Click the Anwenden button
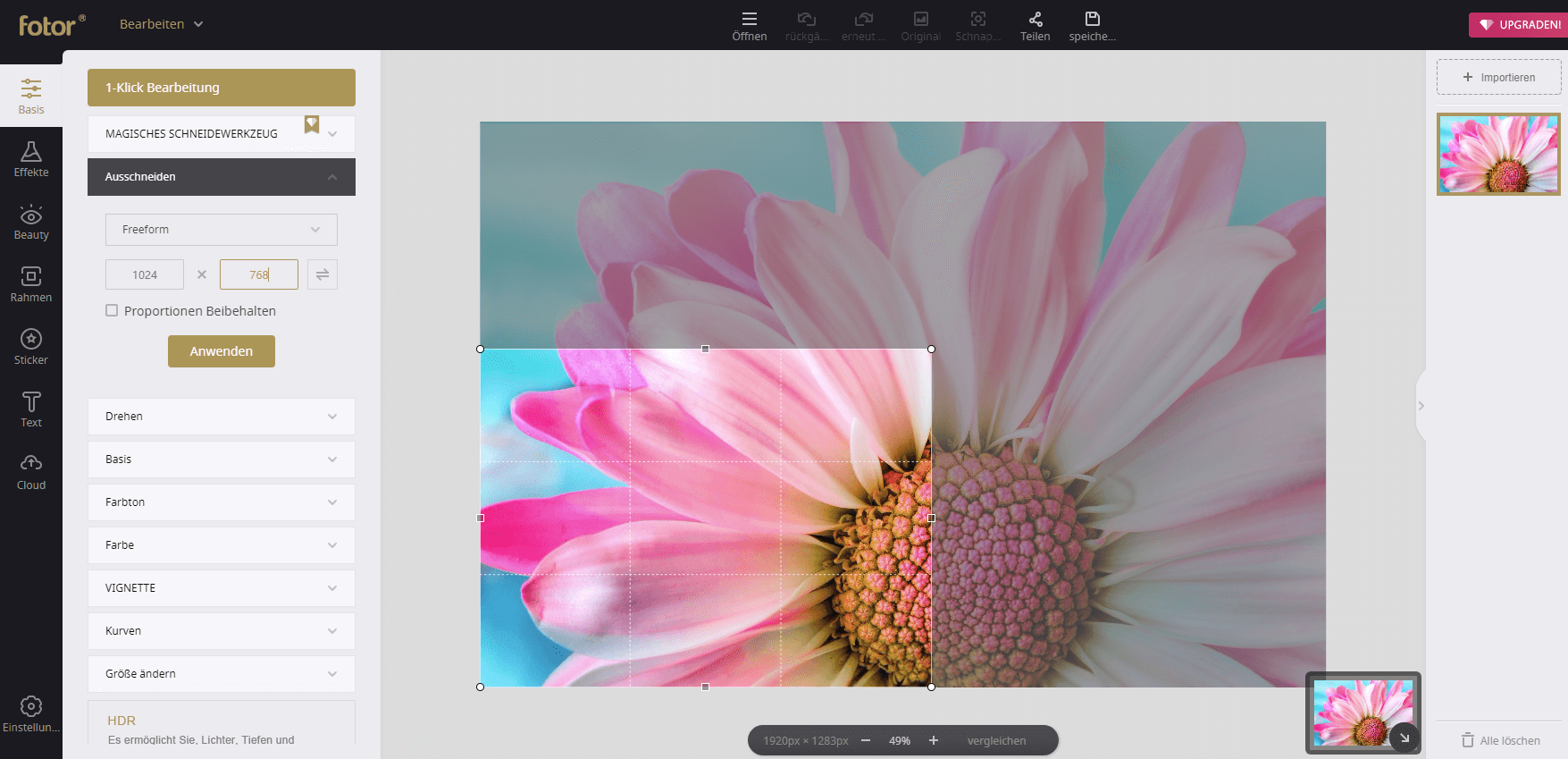 222,351
